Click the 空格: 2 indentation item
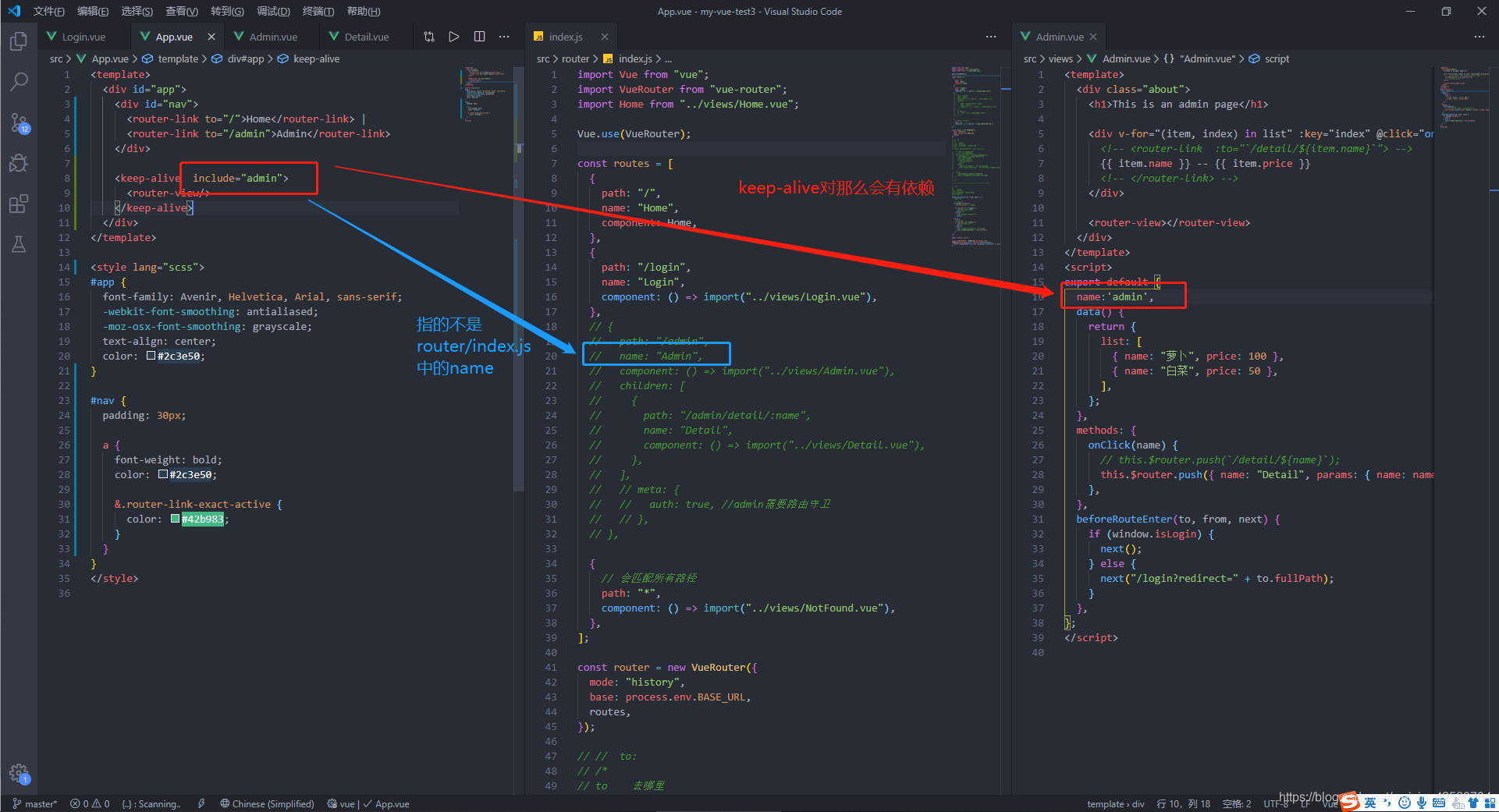The height and width of the screenshot is (812, 1499). [1237, 804]
